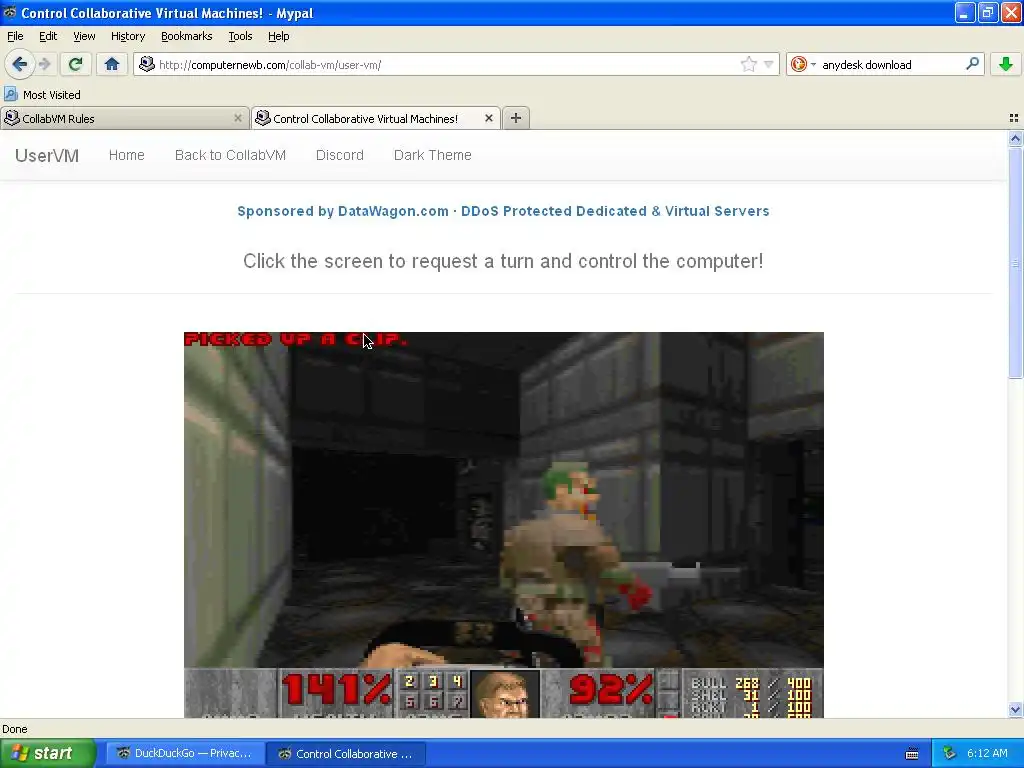Open the Help menu

coord(278,36)
